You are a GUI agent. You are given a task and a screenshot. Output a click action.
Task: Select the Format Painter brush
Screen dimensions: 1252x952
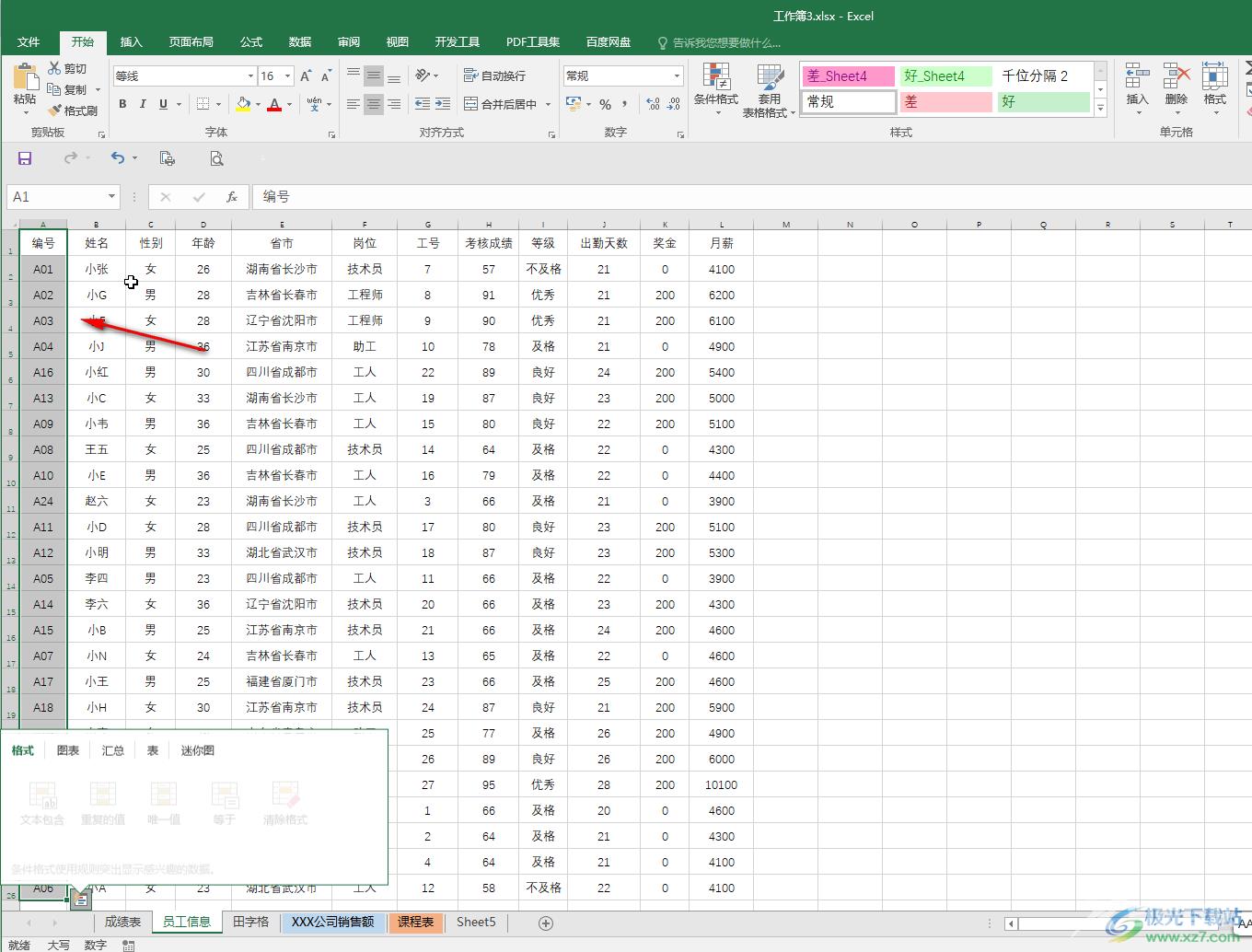pyautogui.click(x=55, y=110)
